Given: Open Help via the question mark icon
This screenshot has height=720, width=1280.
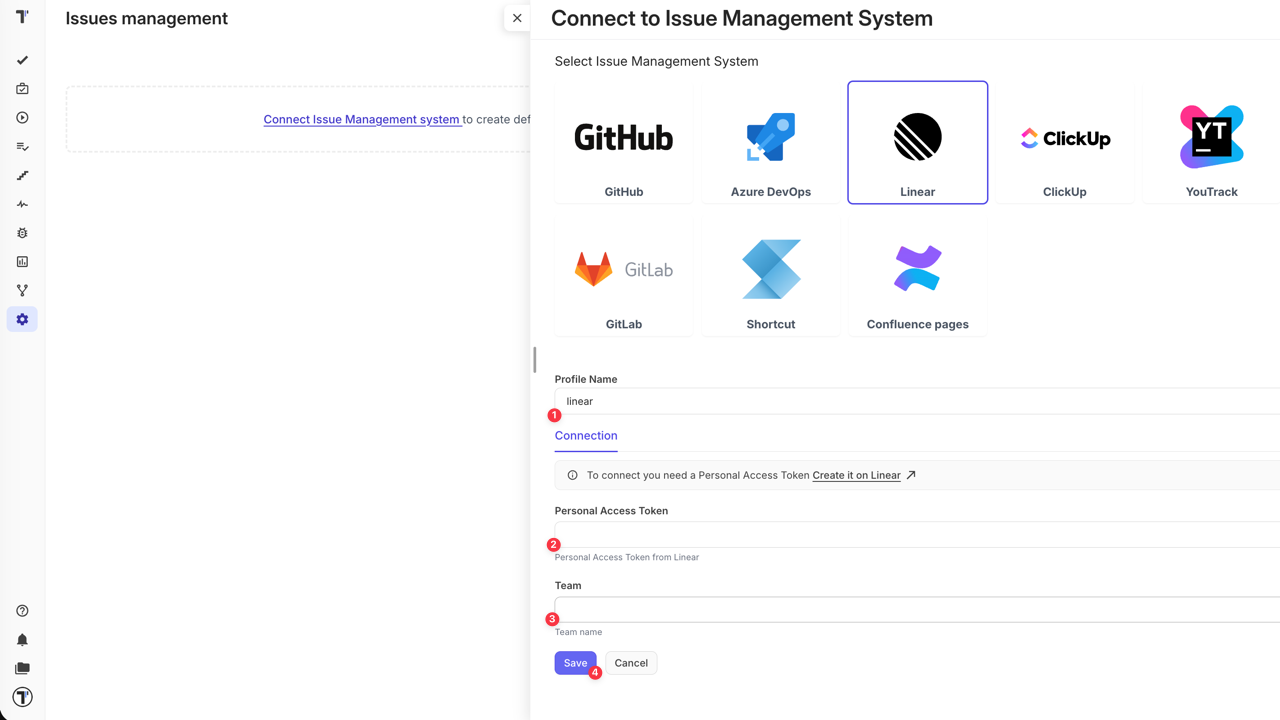Looking at the screenshot, I should pos(22,611).
